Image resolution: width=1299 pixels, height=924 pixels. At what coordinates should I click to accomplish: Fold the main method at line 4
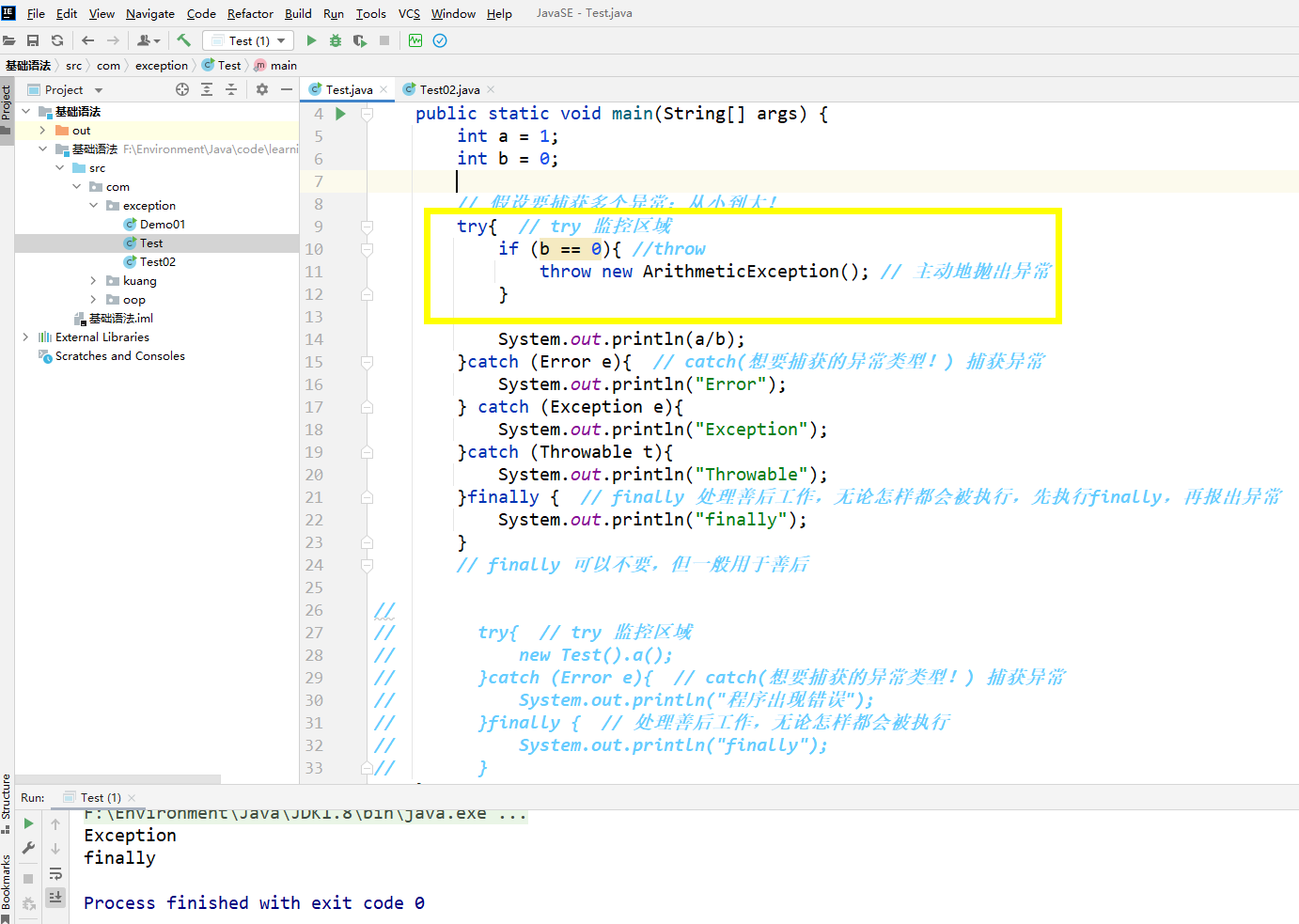point(368,114)
